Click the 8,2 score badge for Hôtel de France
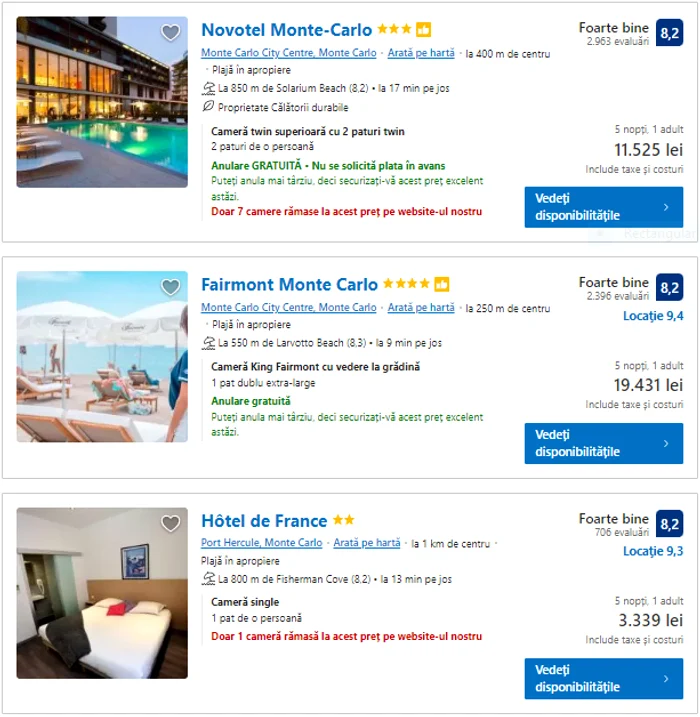The image size is (700, 717). 669,524
